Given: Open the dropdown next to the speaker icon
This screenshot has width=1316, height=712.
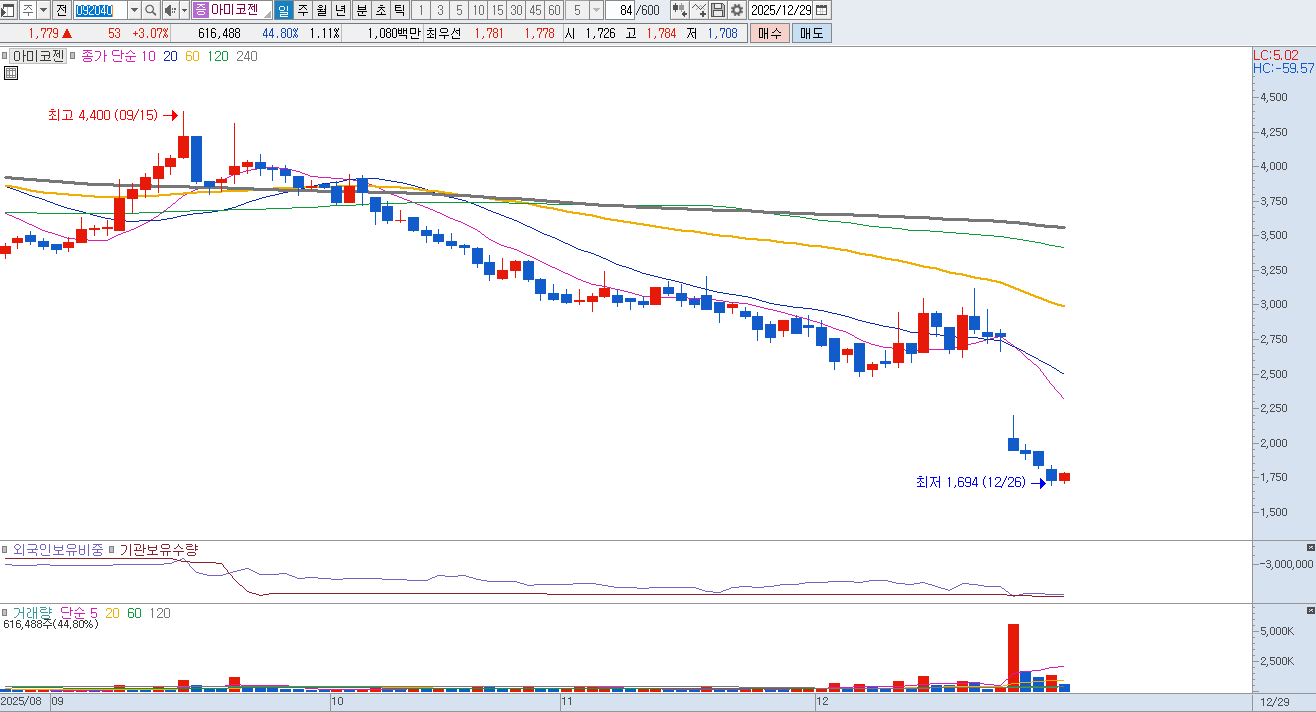Looking at the screenshot, I should (184, 10).
